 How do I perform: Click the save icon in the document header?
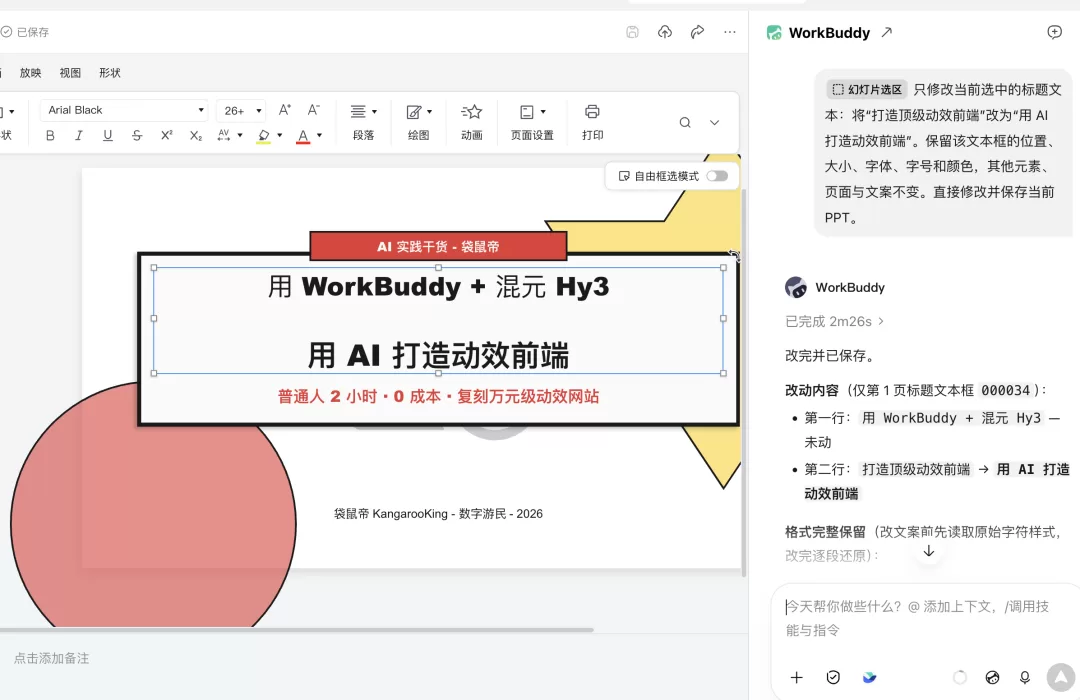pyautogui.click(x=632, y=32)
